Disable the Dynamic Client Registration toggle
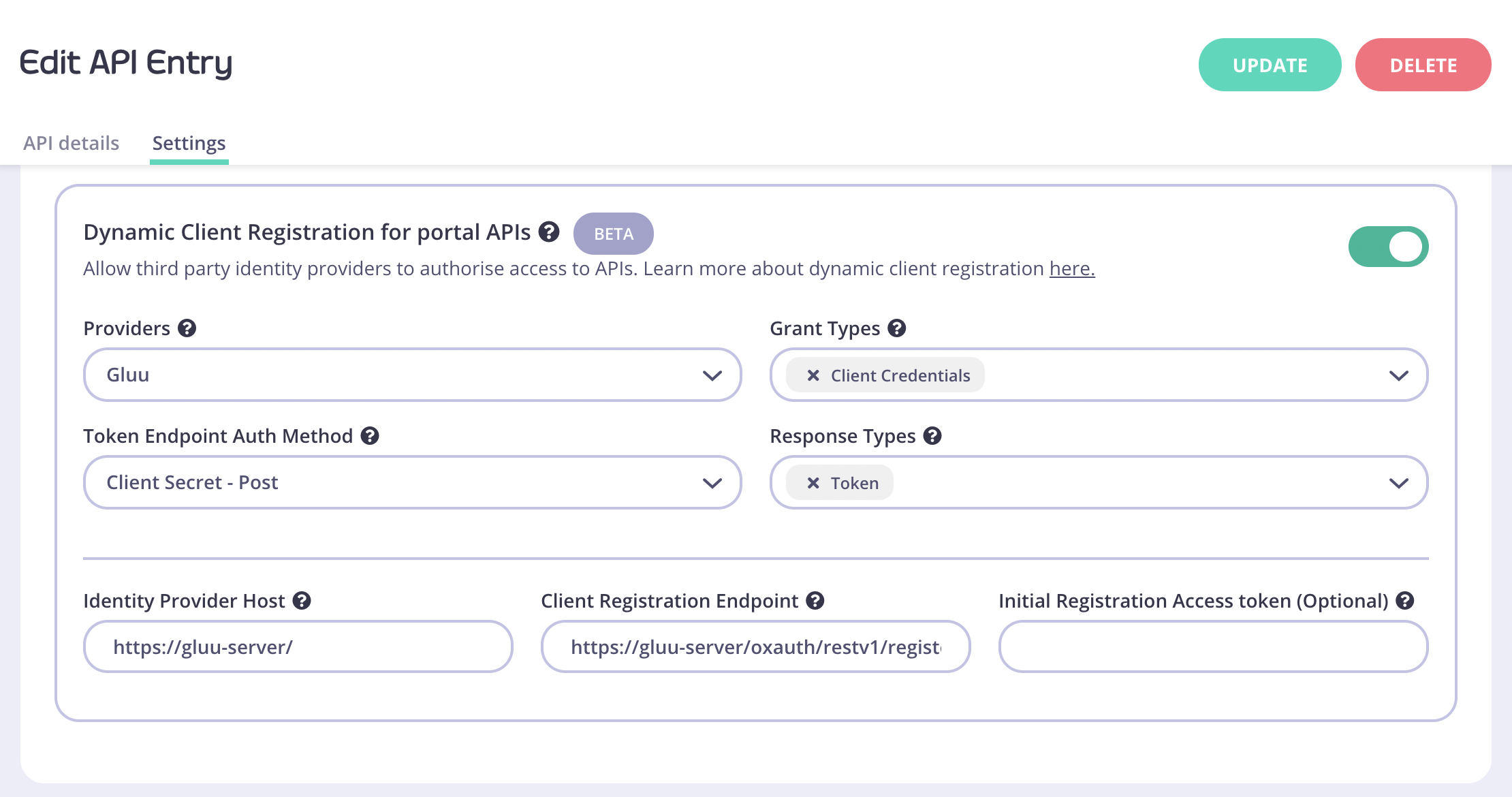 pyautogui.click(x=1388, y=247)
